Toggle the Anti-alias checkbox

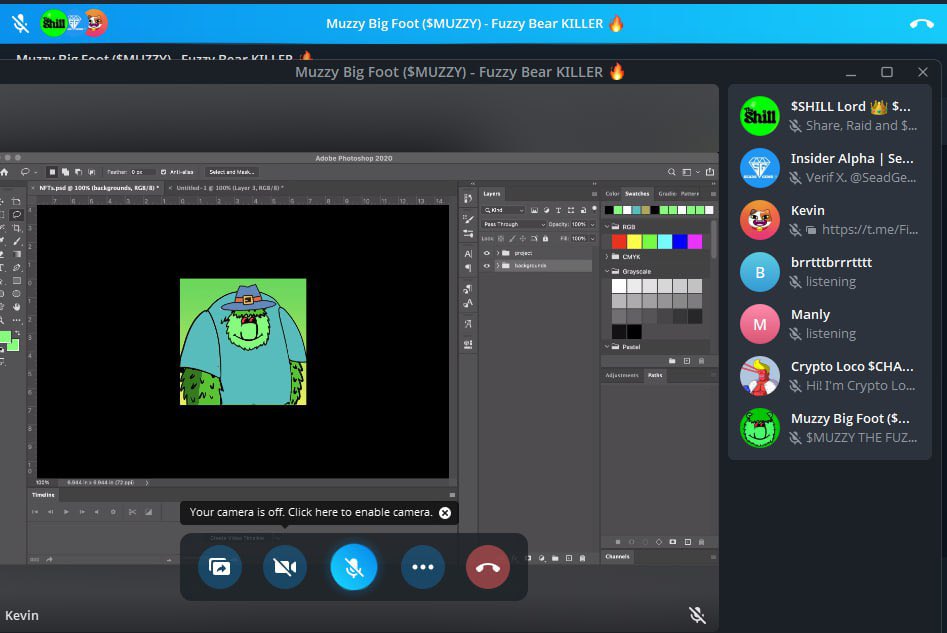pos(164,172)
